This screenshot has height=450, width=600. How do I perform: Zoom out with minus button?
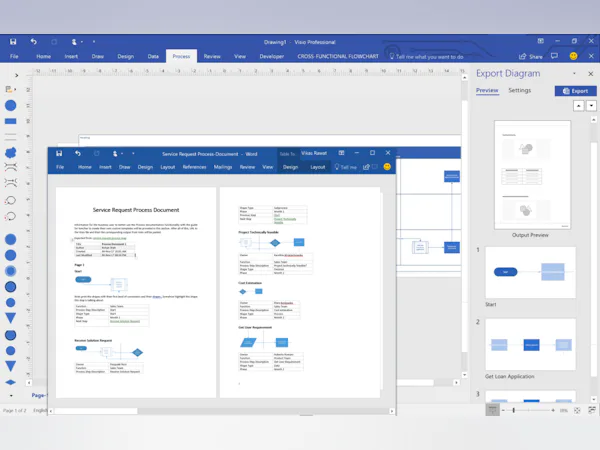(503, 410)
